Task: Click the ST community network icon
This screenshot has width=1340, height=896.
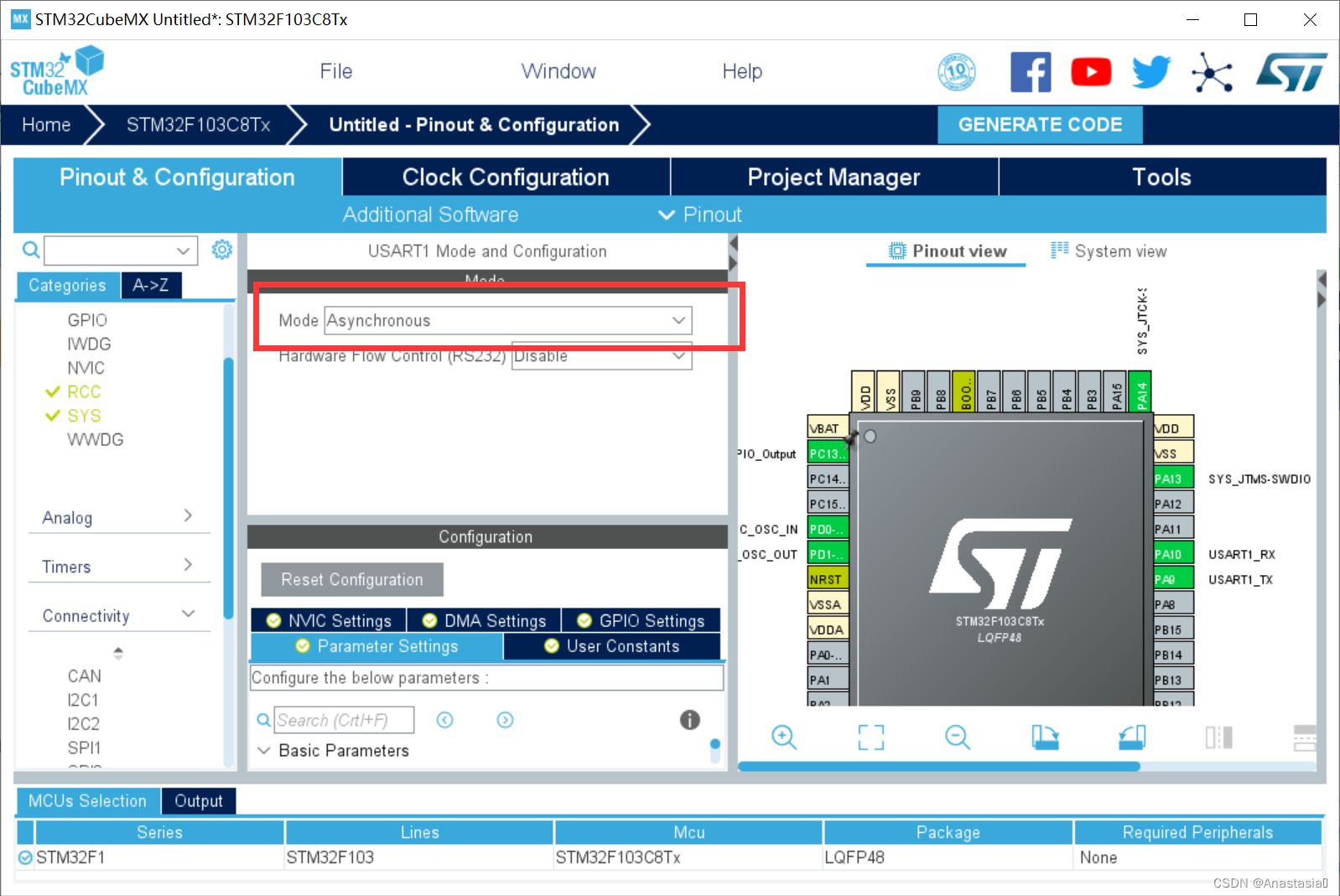Action: click(1212, 72)
